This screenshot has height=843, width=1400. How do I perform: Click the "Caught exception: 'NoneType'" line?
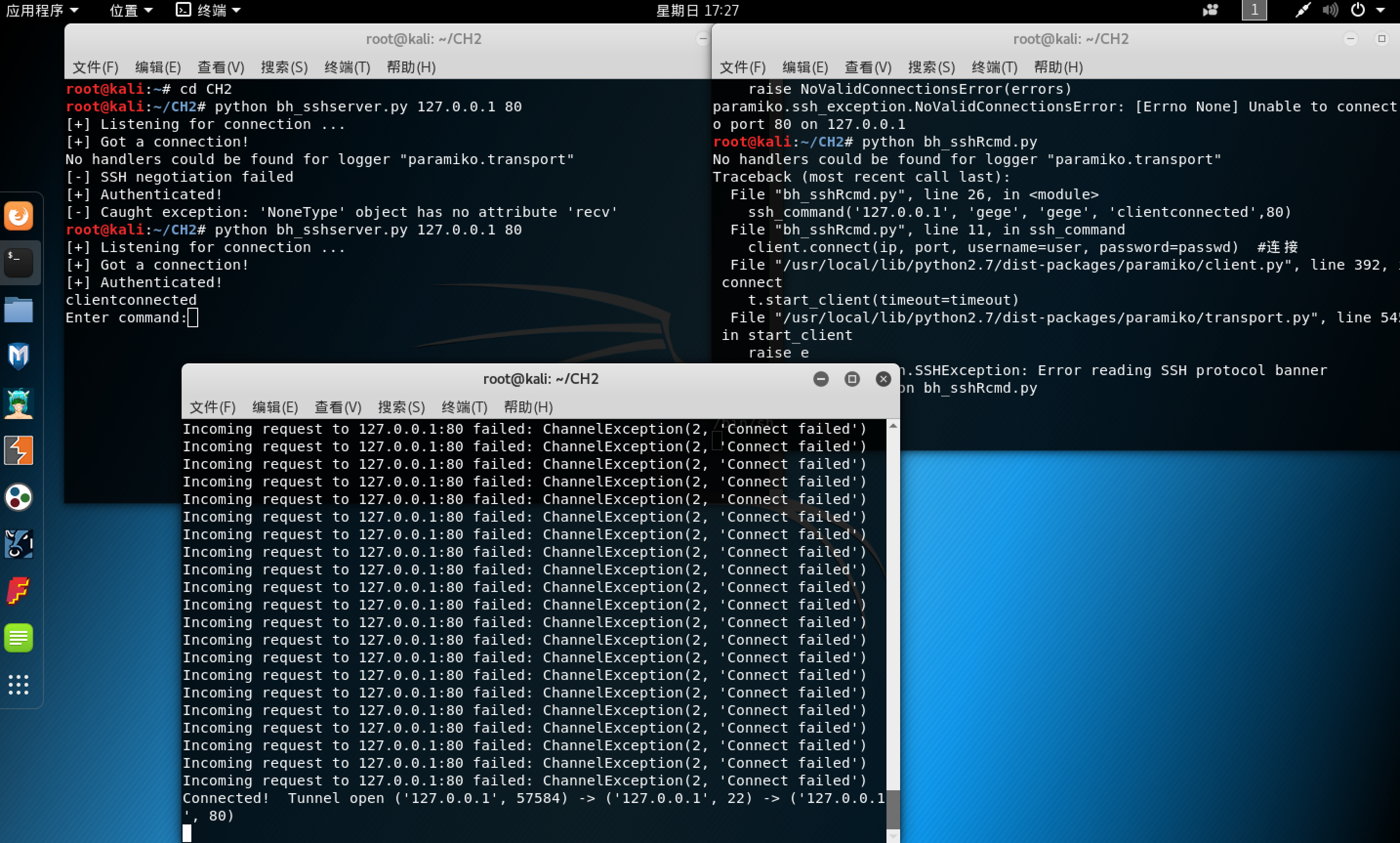pyautogui.click(x=342, y=212)
